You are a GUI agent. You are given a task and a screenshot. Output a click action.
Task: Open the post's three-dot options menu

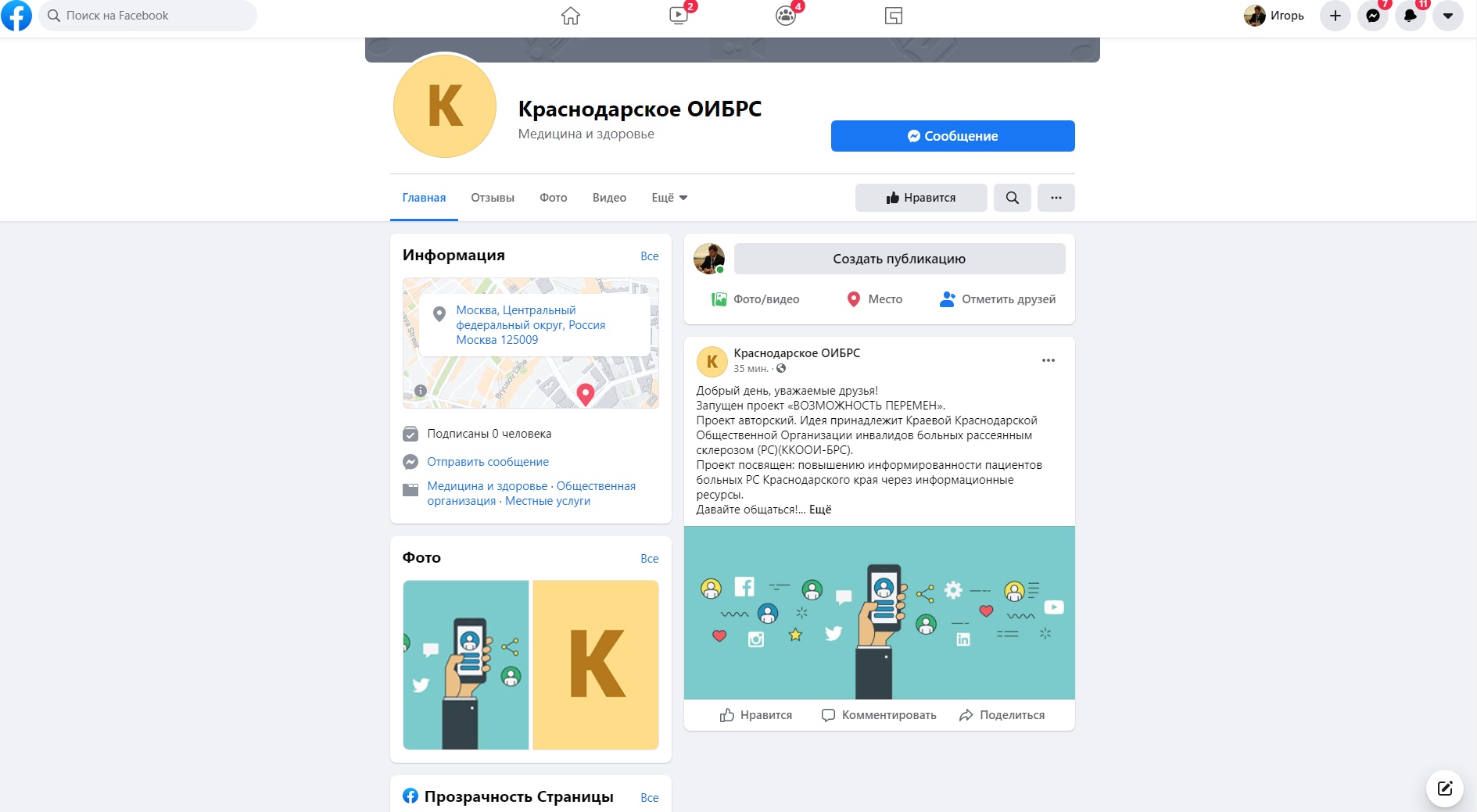pyautogui.click(x=1049, y=360)
